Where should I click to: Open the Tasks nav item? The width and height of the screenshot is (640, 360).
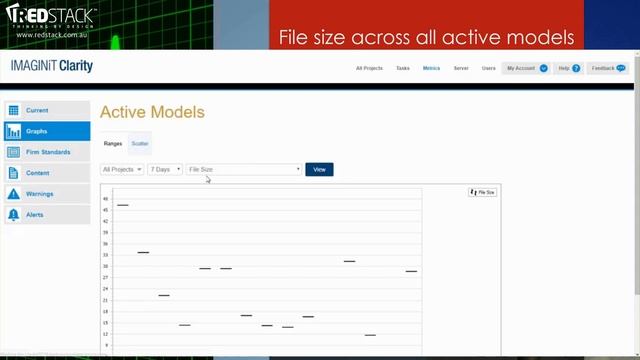coord(403,68)
